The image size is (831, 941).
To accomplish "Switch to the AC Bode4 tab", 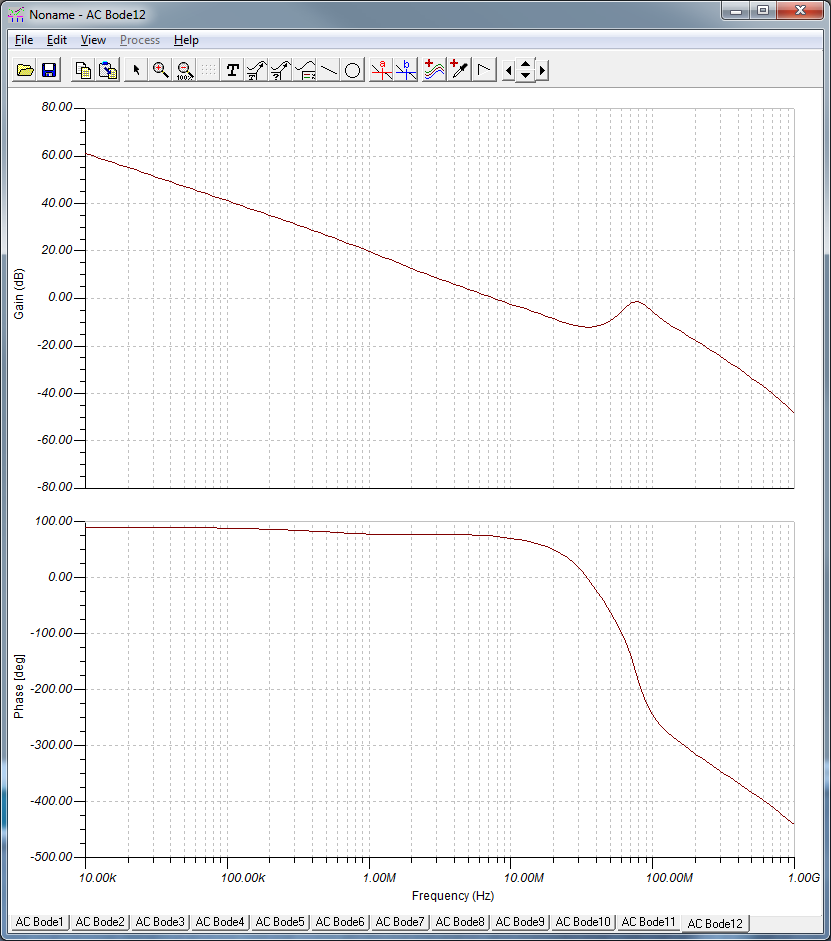I will click(220, 922).
